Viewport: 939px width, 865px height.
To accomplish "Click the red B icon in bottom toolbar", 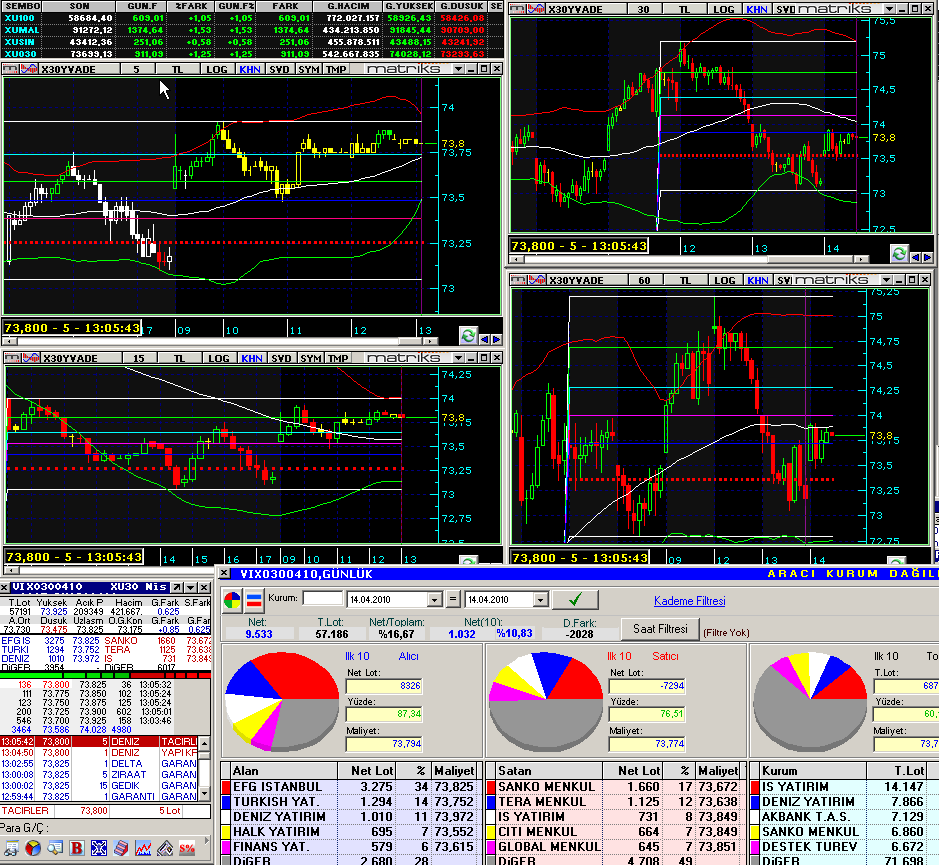I will point(77,848).
